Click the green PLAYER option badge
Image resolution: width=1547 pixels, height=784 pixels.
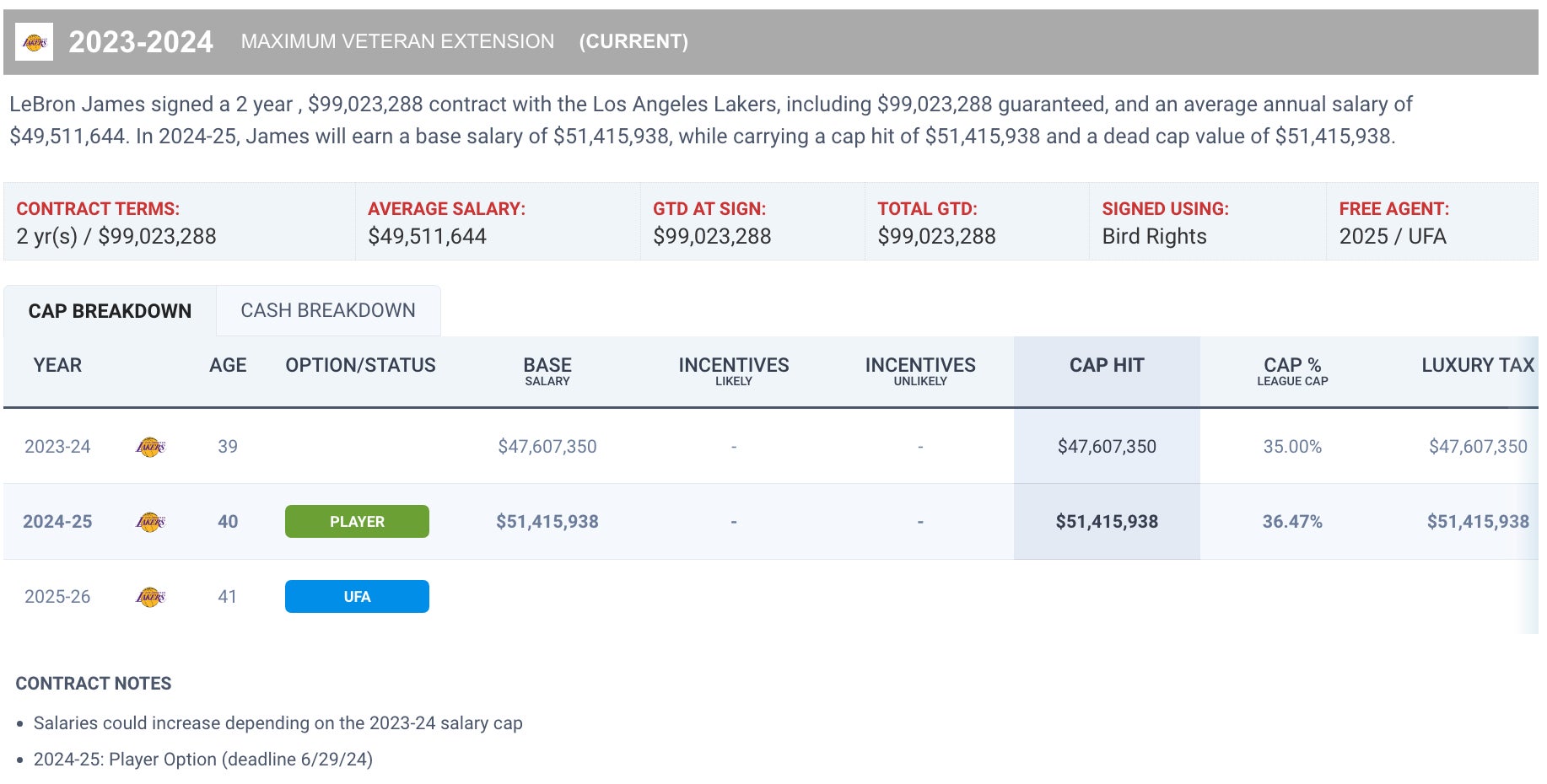[357, 522]
